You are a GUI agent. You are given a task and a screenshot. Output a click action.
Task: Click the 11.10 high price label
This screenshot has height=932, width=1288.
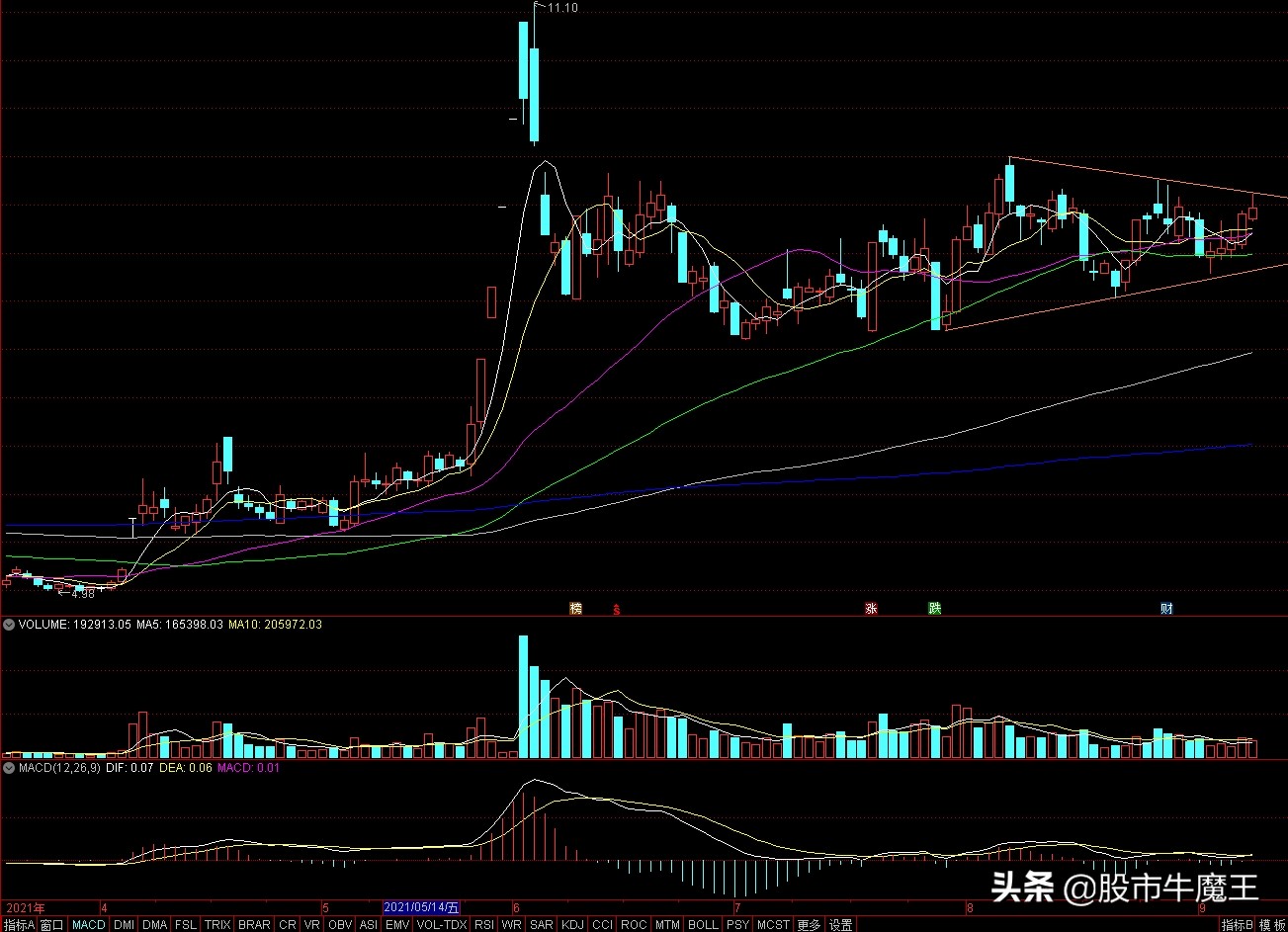[x=562, y=8]
